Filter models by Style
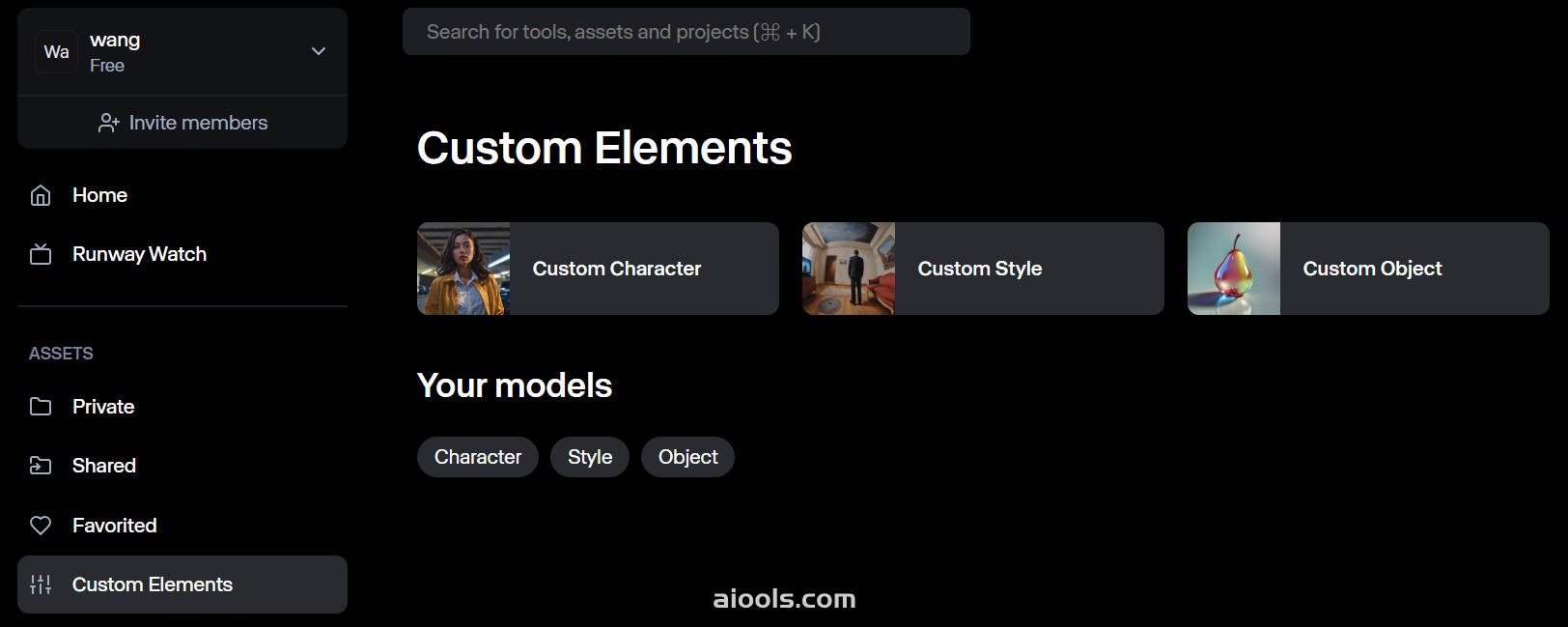This screenshot has width=1568, height=627. pyautogui.click(x=590, y=457)
